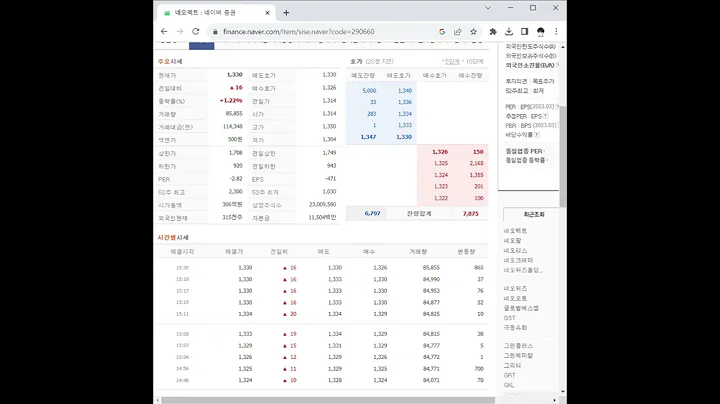Click the 배당수익률 help icon
This screenshot has height=404, width=720.
pyautogui.click(x=537, y=135)
